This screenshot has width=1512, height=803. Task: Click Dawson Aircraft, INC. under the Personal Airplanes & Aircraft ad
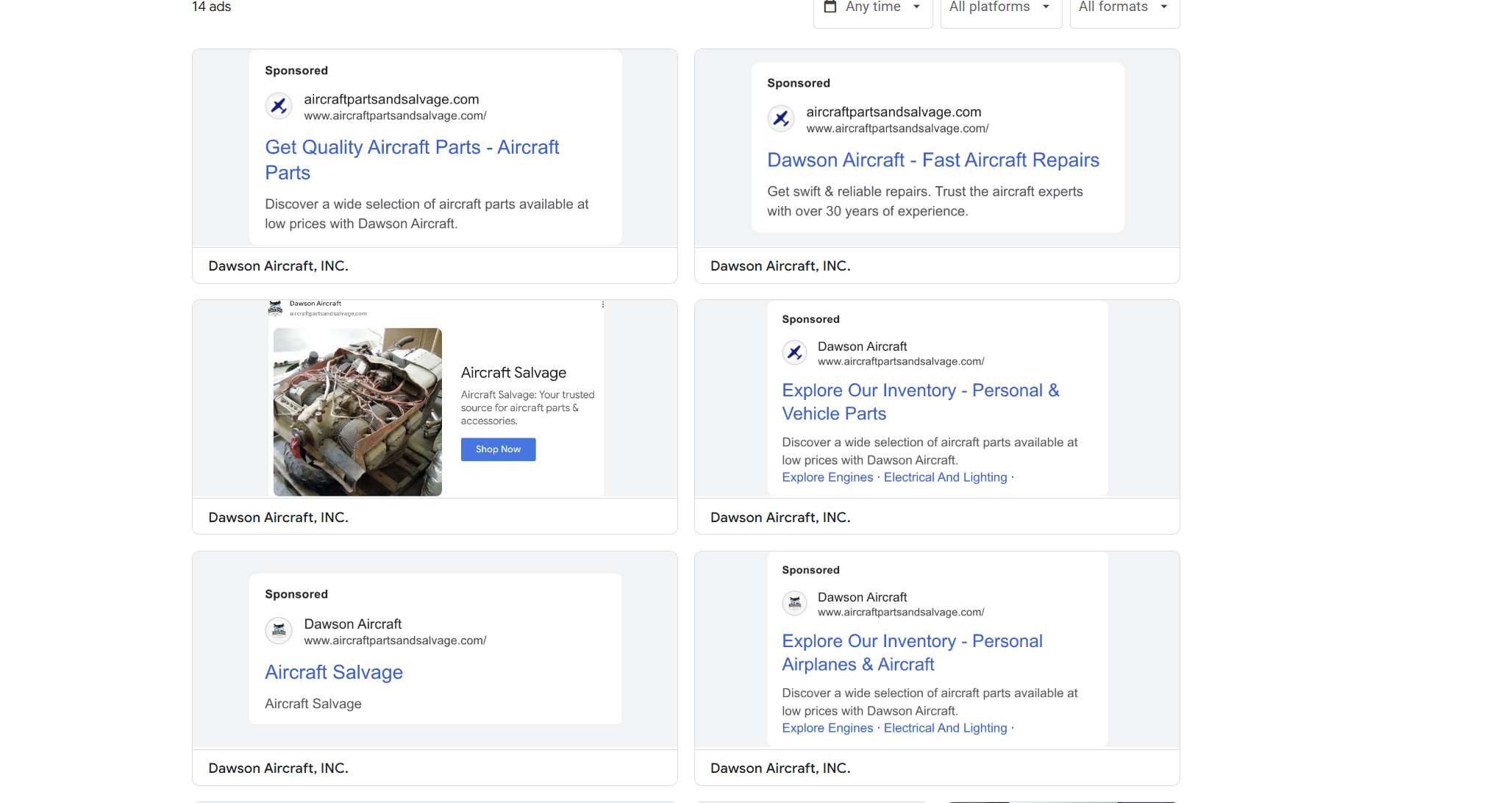click(x=780, y=768)
